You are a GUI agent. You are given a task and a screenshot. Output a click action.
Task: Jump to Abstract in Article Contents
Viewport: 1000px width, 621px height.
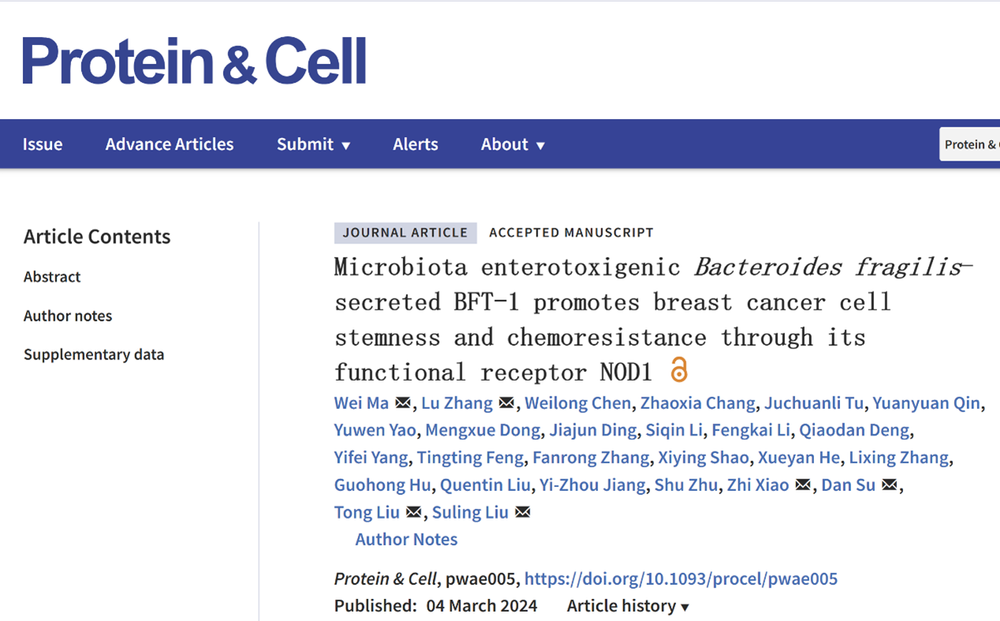tap(52, 277)
